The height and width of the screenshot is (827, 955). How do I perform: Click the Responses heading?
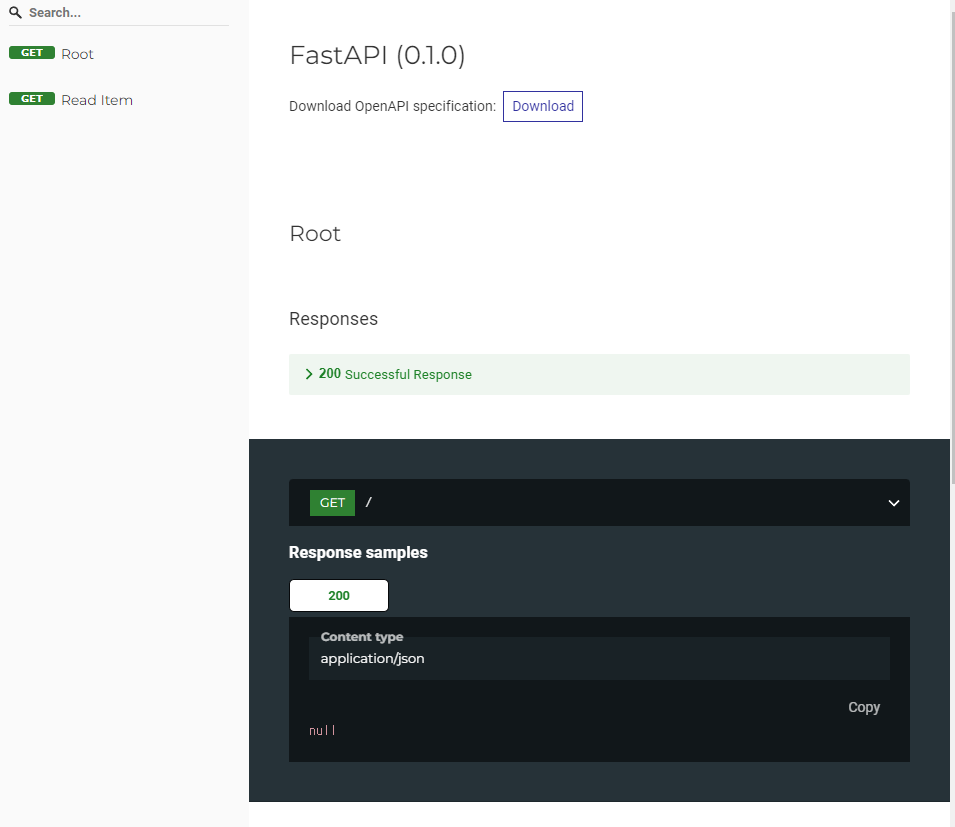(x=333, y=318)
